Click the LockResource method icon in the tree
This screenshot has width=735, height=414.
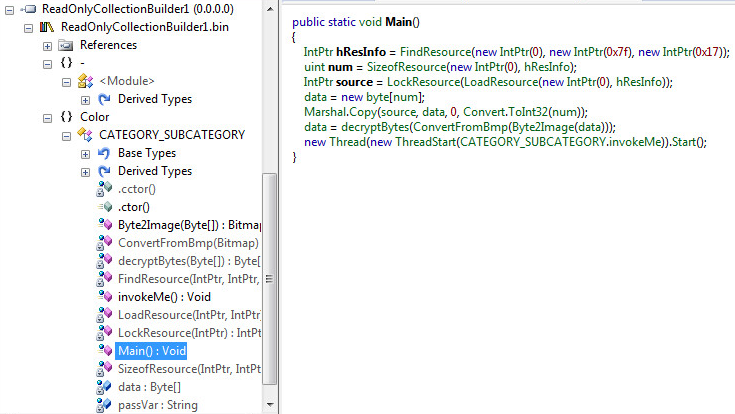[105, 333]
